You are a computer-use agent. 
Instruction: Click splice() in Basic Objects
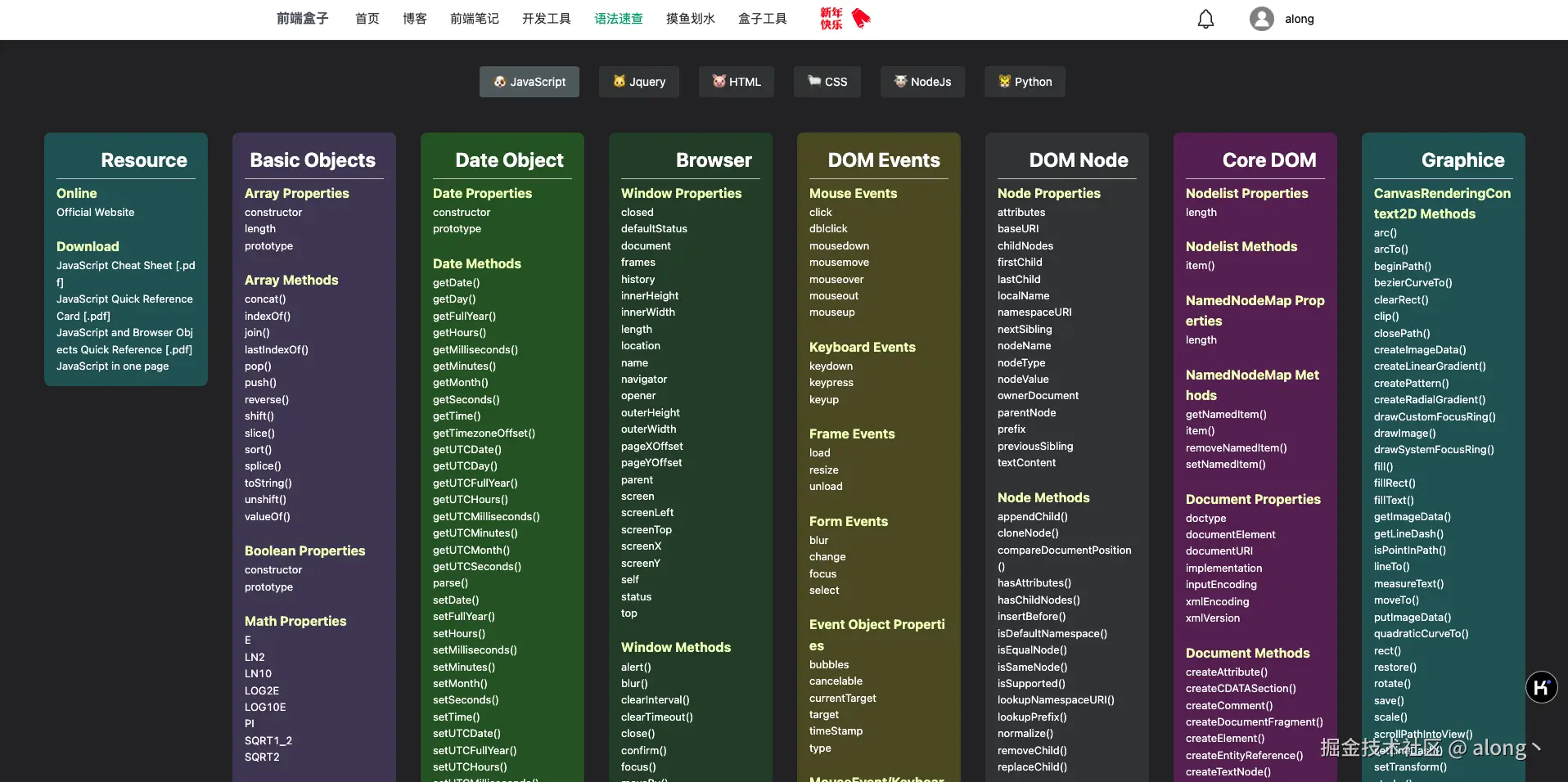[263, 466]
